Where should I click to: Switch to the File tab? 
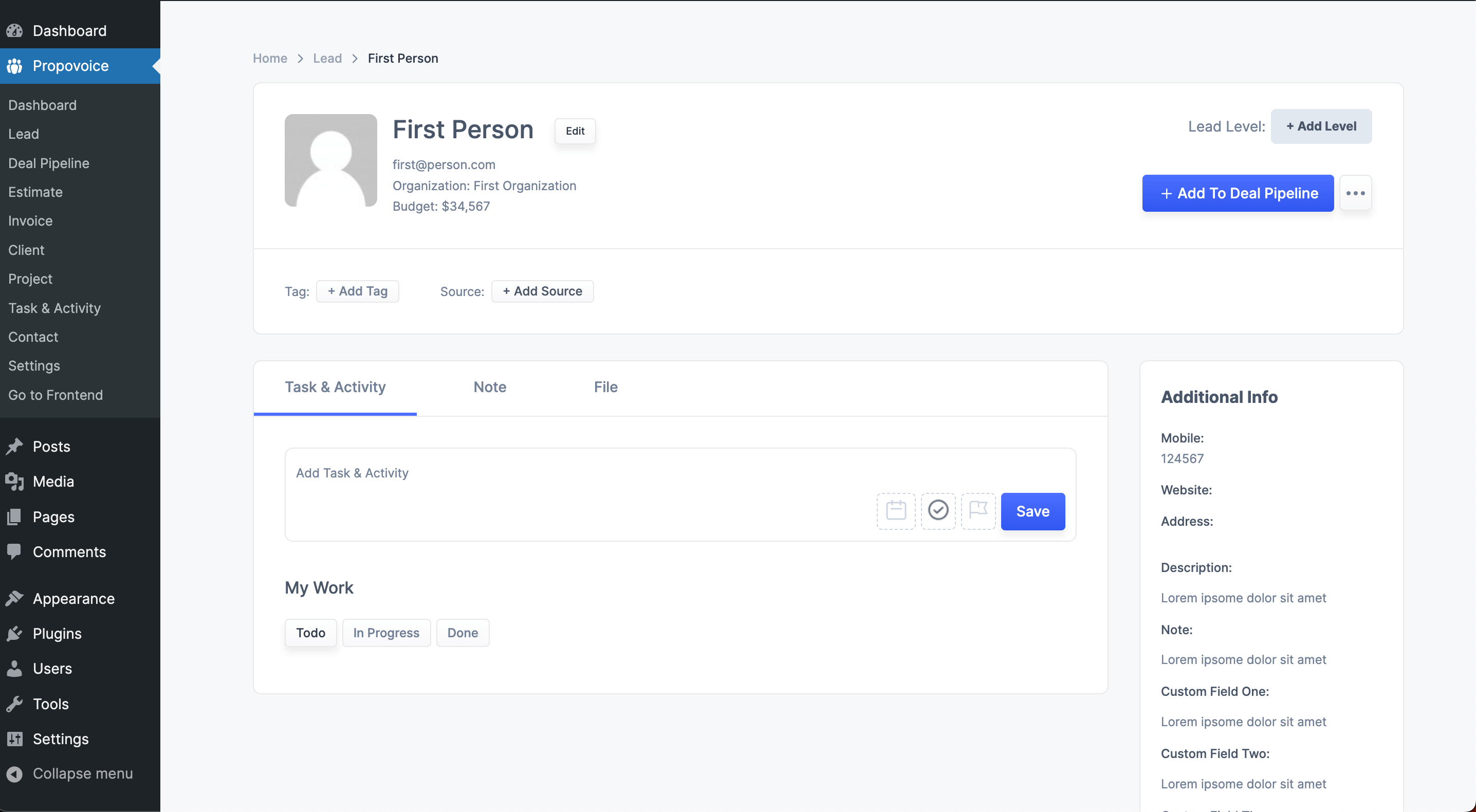coord(605,386)
